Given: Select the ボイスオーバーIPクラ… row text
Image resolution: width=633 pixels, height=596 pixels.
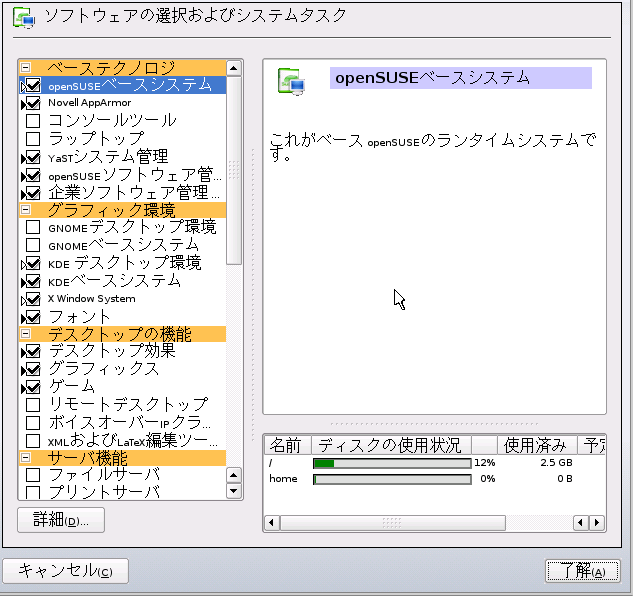Looking at the screenshot, I should point(130,422).
